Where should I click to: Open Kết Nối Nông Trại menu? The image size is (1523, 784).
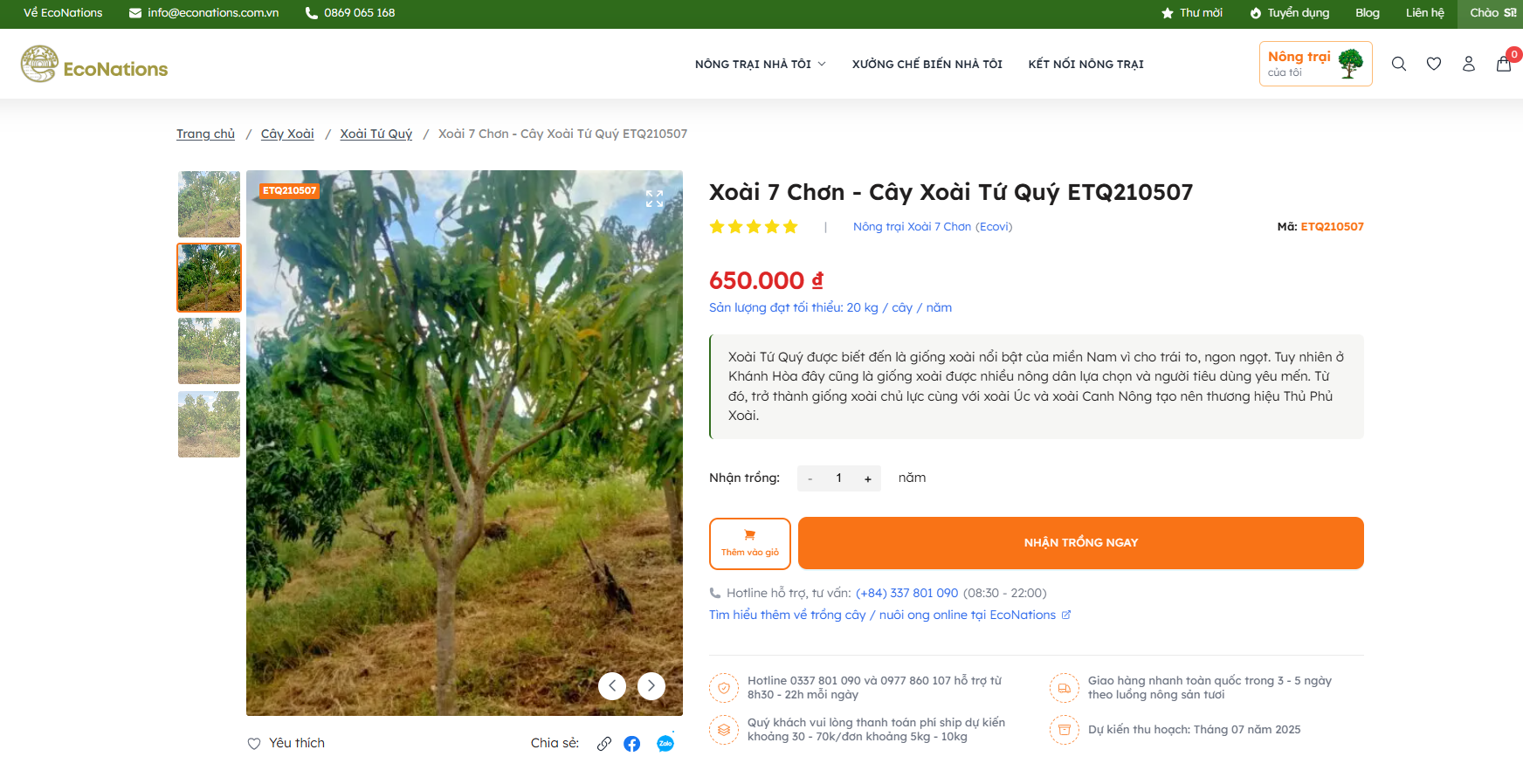coord(1085,65)
